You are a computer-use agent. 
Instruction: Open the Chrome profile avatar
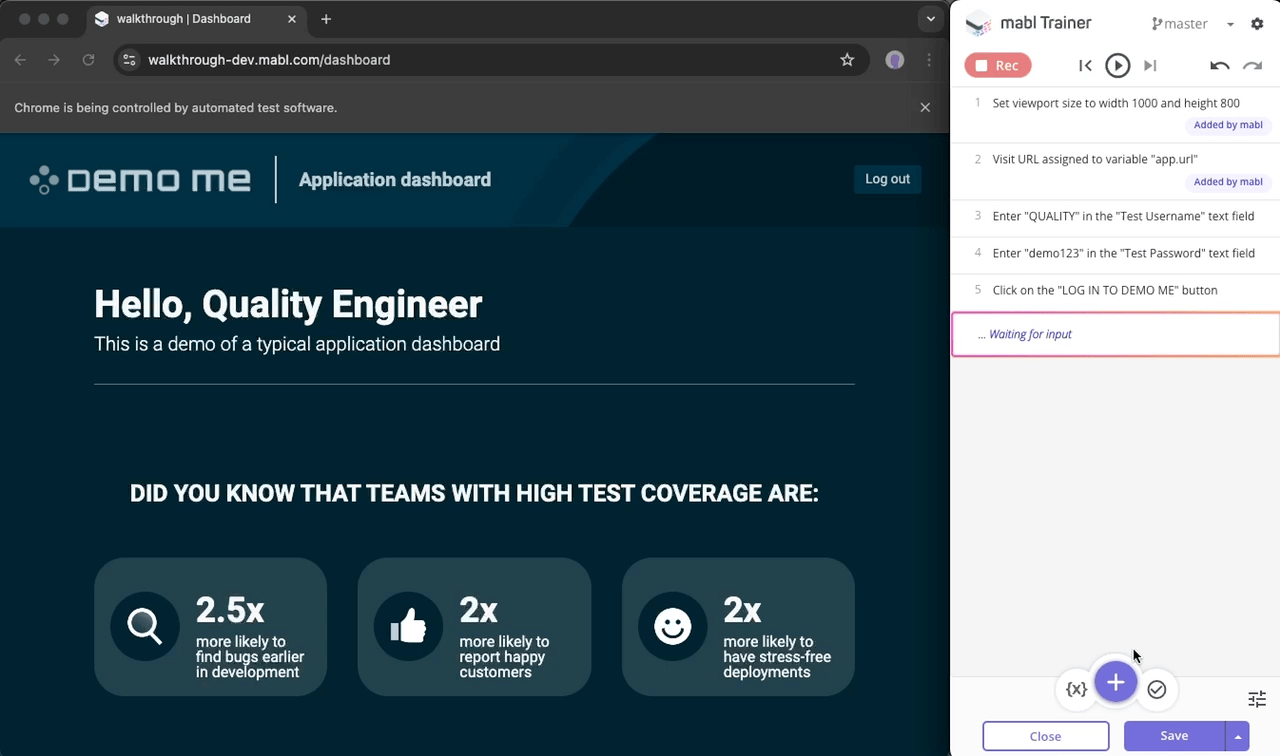[x=895, y=60]
